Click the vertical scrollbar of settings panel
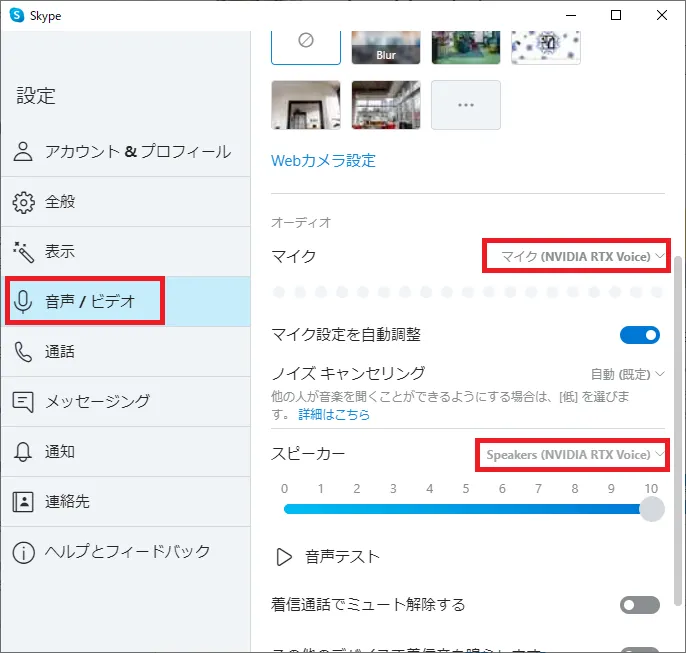Image resolution: width=686 pixels, height=653 pixels. [678, 431]
